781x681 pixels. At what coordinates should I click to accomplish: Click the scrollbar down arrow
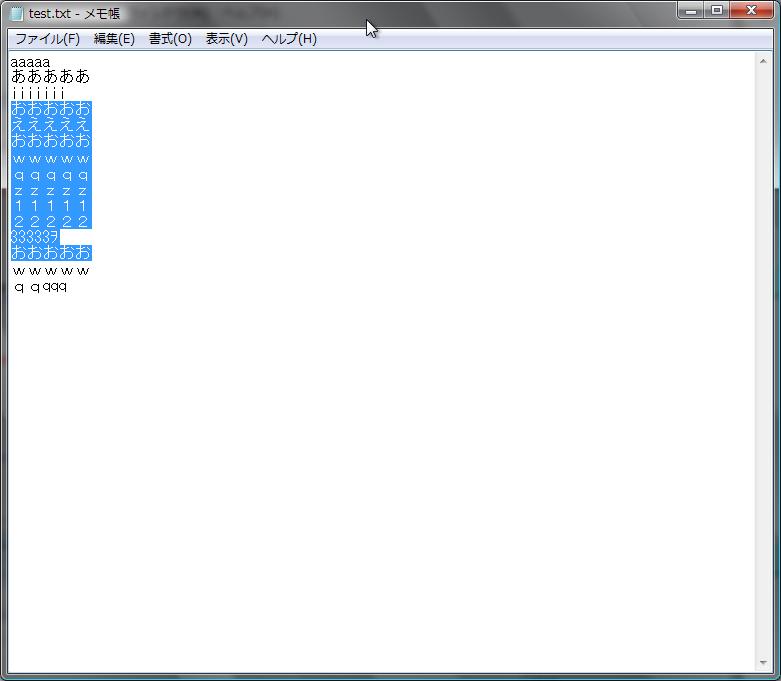[x=763, y=663]
